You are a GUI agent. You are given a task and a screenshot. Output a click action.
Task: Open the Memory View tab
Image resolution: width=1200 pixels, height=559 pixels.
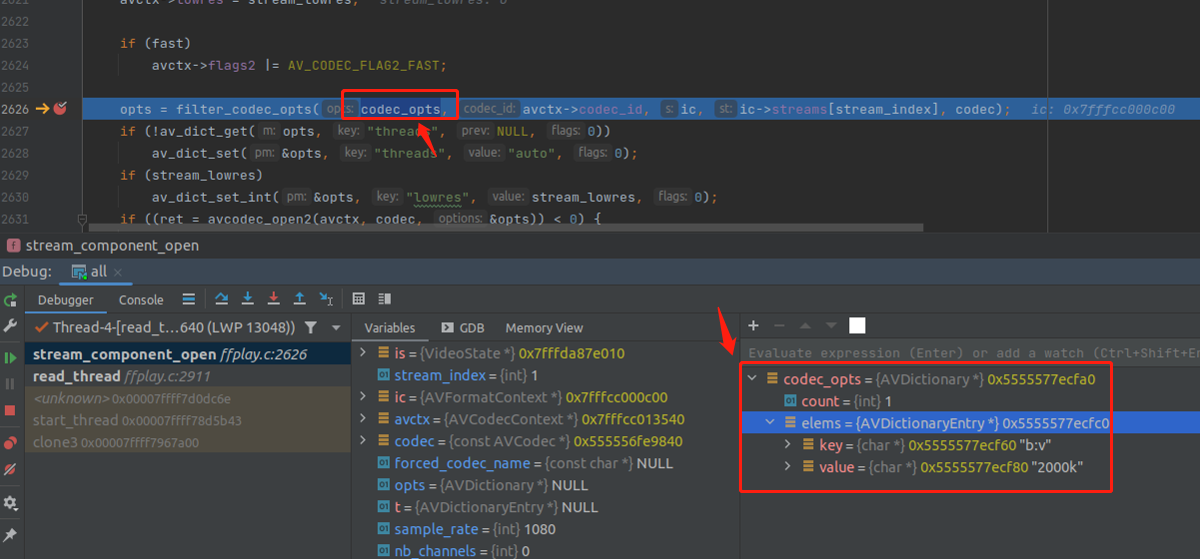click(x=543, y=327)
